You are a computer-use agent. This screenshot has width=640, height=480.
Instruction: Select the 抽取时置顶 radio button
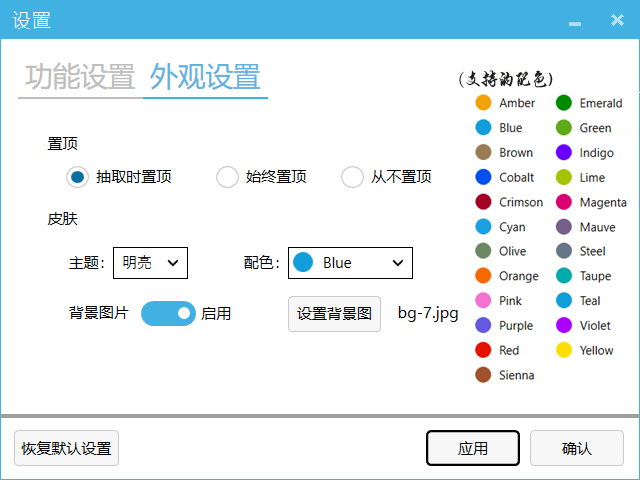point(78,177)
